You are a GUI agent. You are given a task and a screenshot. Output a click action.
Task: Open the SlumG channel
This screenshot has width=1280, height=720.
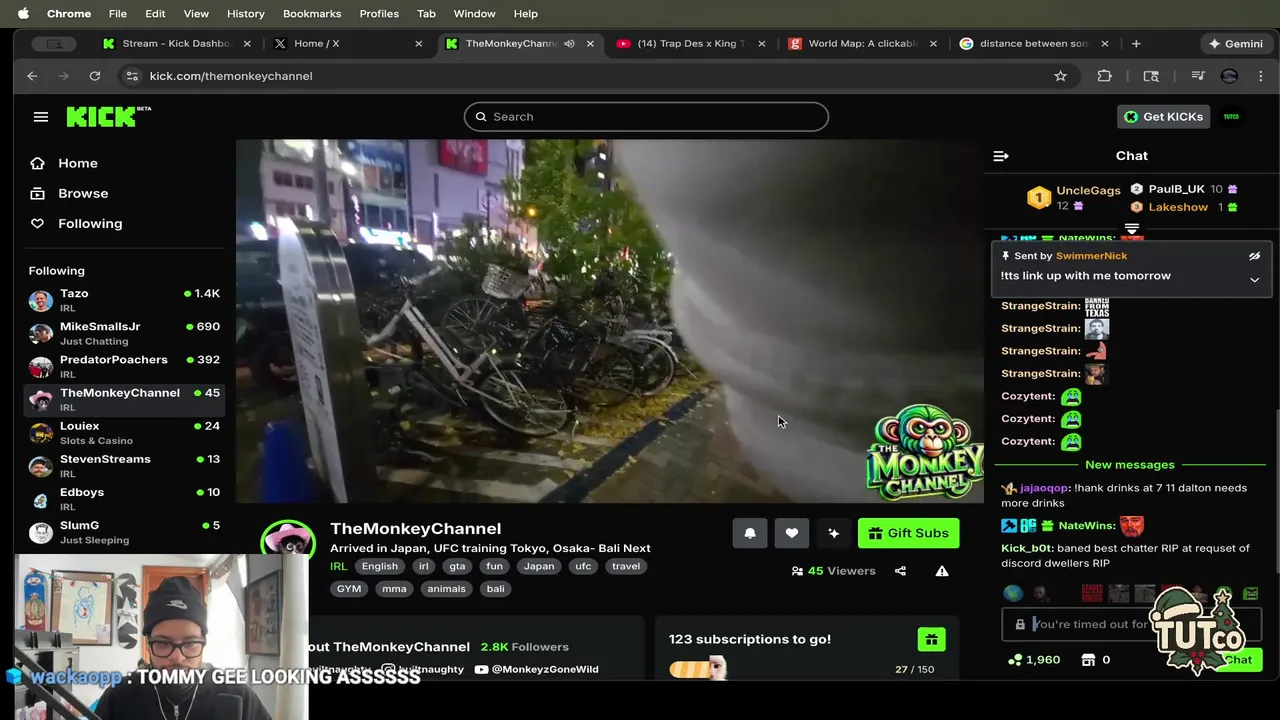tap(124, 531)
